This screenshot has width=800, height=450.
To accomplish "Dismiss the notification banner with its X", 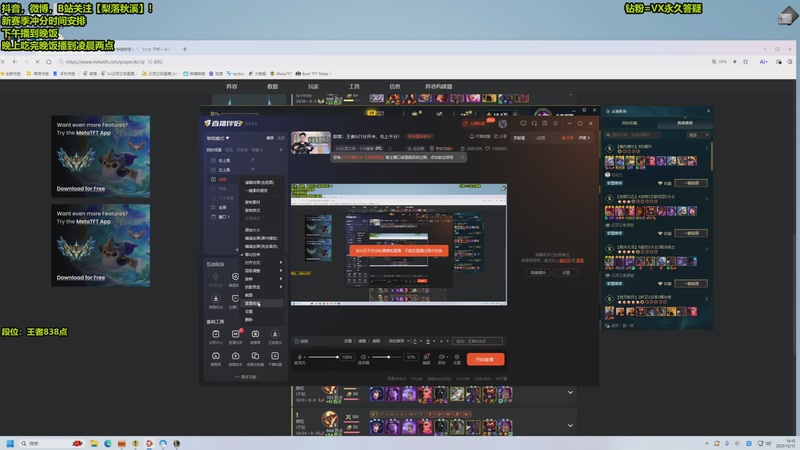I will click(462, 157).
